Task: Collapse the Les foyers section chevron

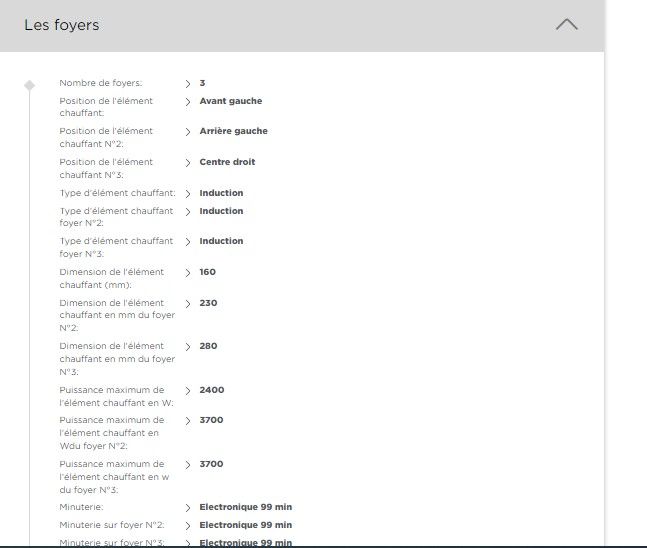Action: pyautogui.click(x=566, y=25)
